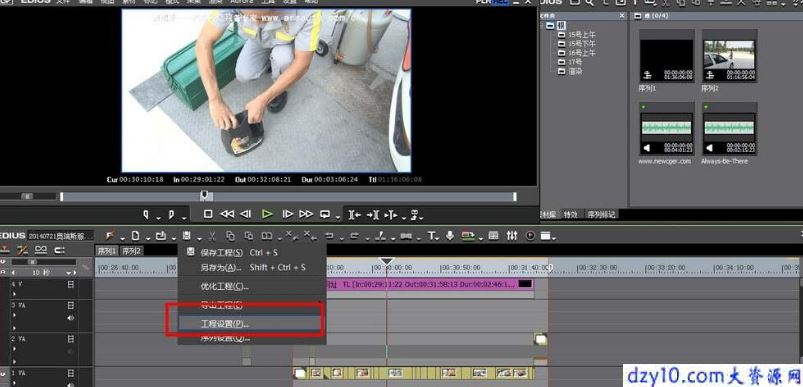Click the Vectorscope/waveform circular icon
This screenshot has width=803, height=387.
click(x=530, y=235)
